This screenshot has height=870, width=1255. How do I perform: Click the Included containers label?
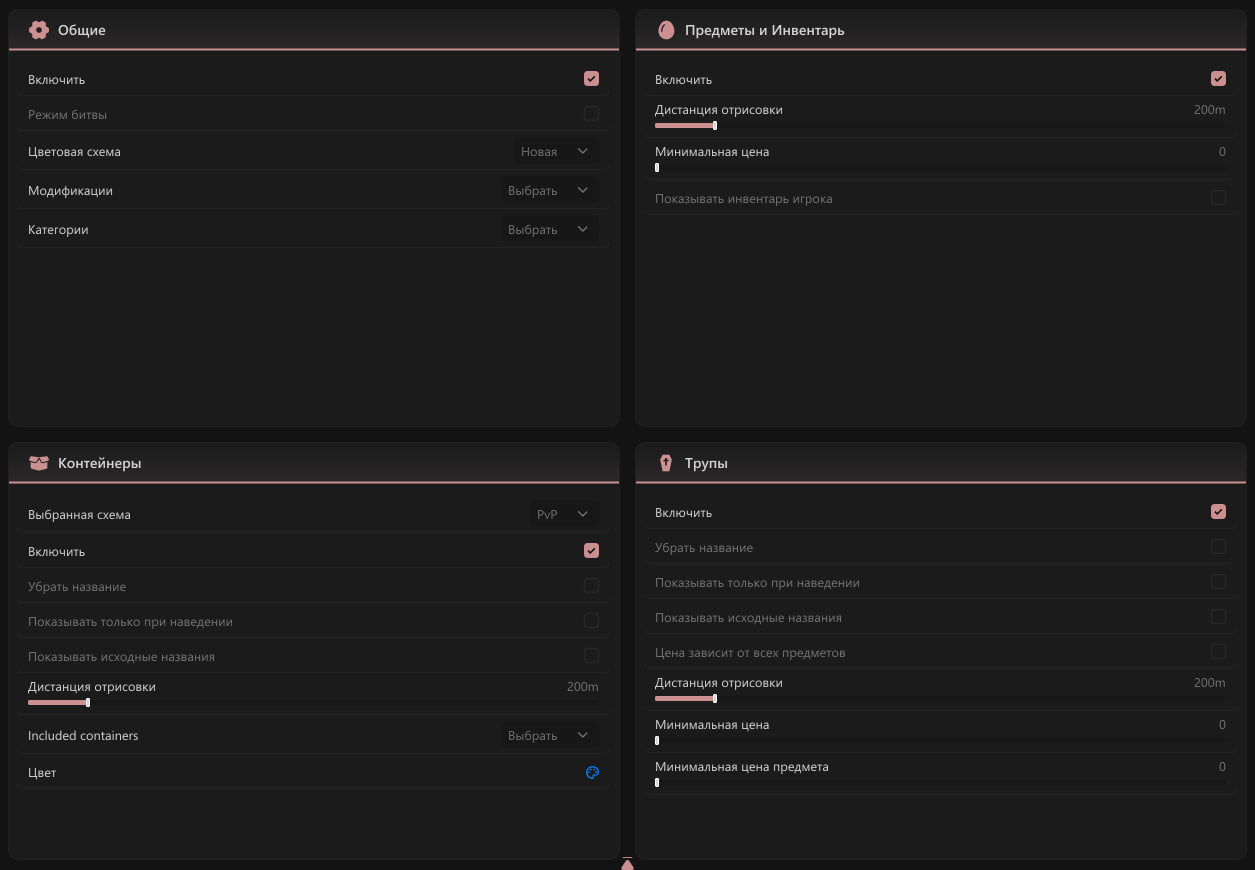click(83, 735)
